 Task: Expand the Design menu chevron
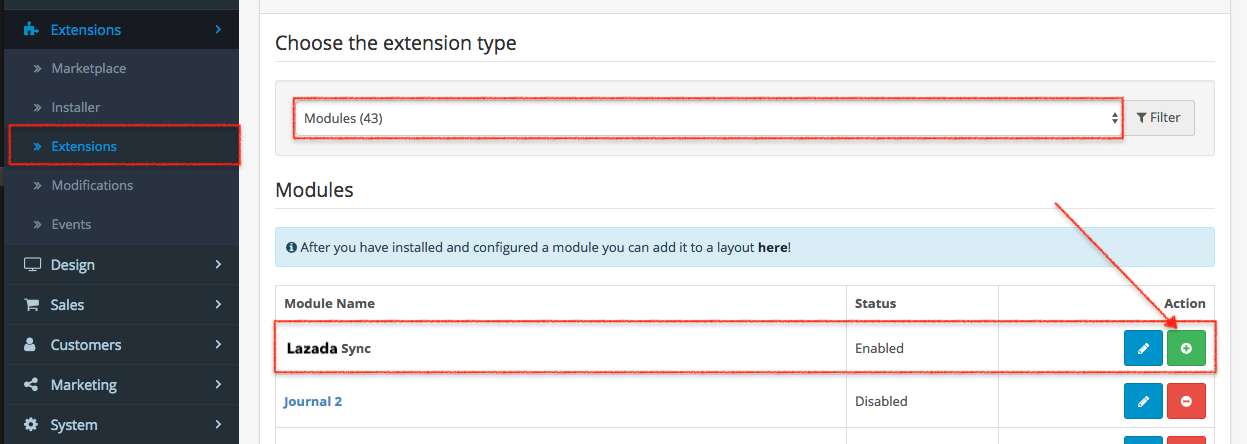[x=217, y=265]
